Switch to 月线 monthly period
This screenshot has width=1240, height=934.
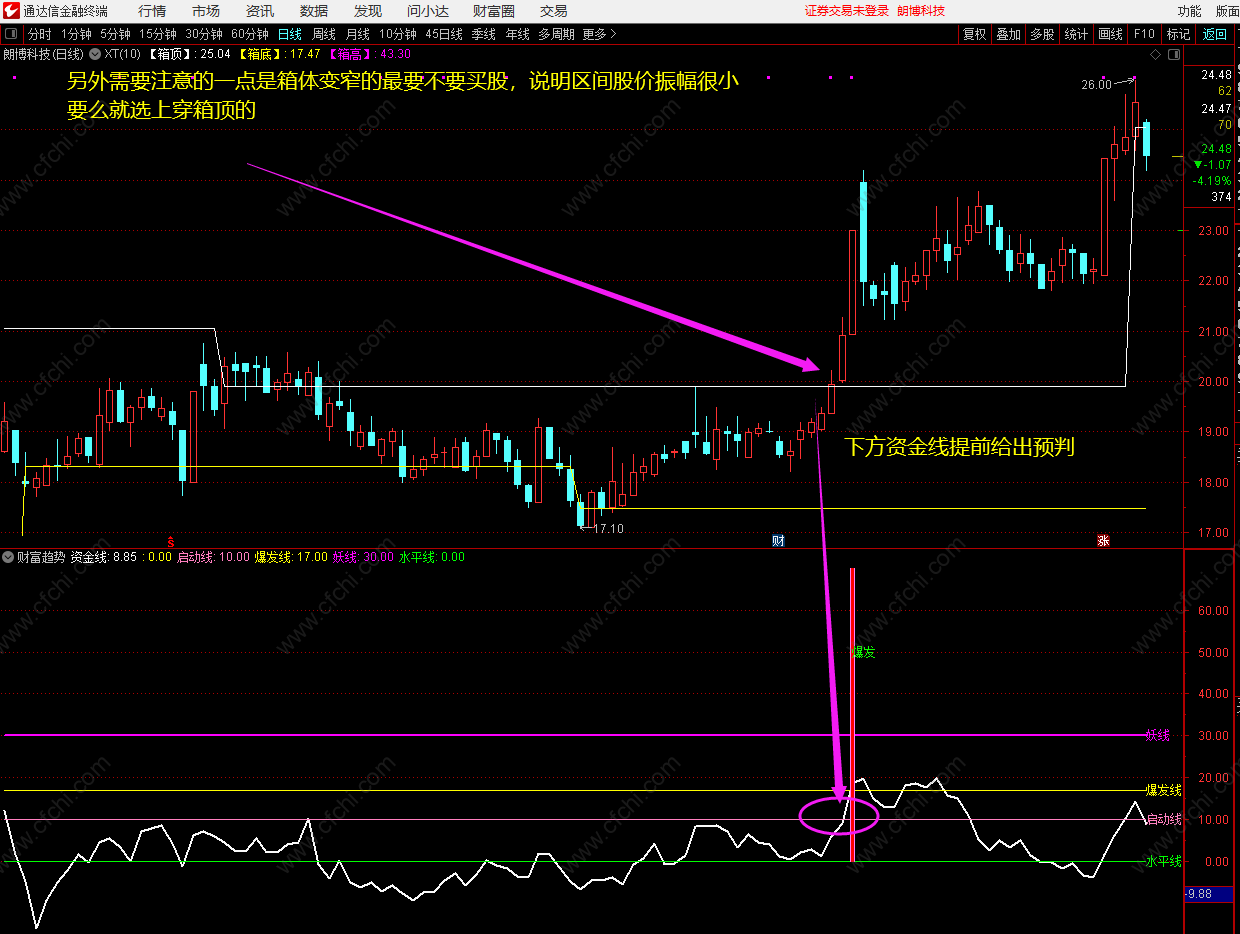(x=358, y=34)
